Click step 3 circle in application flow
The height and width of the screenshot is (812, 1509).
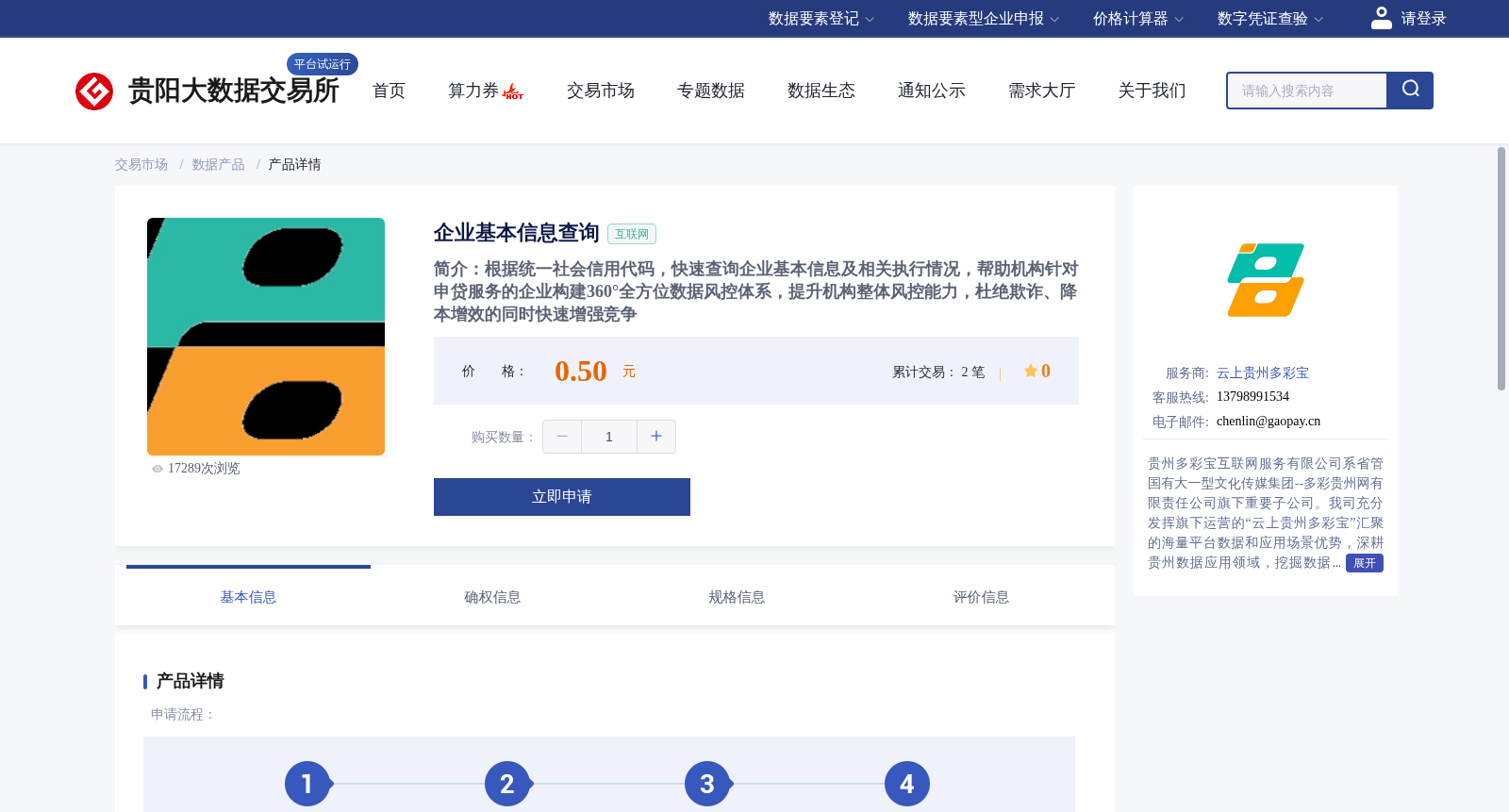[707, 784]
